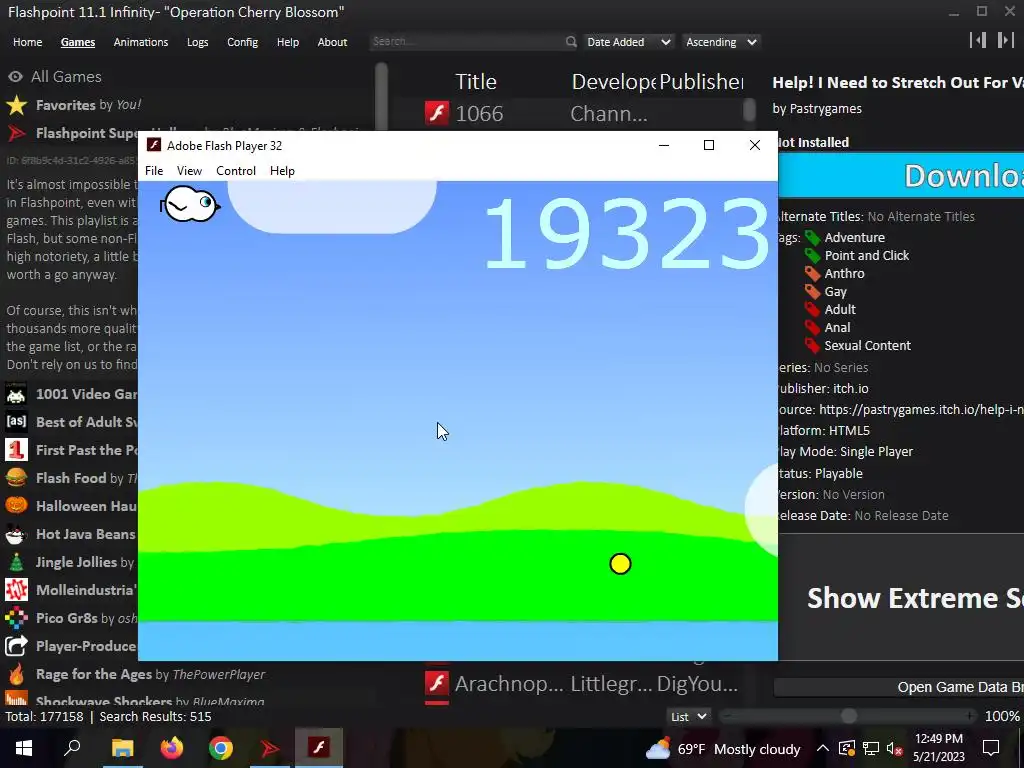The width and height of the screenshot is (1024, 768).
Task: Open the 1001 Video Games playlist icon
Action: pos(16,394)
